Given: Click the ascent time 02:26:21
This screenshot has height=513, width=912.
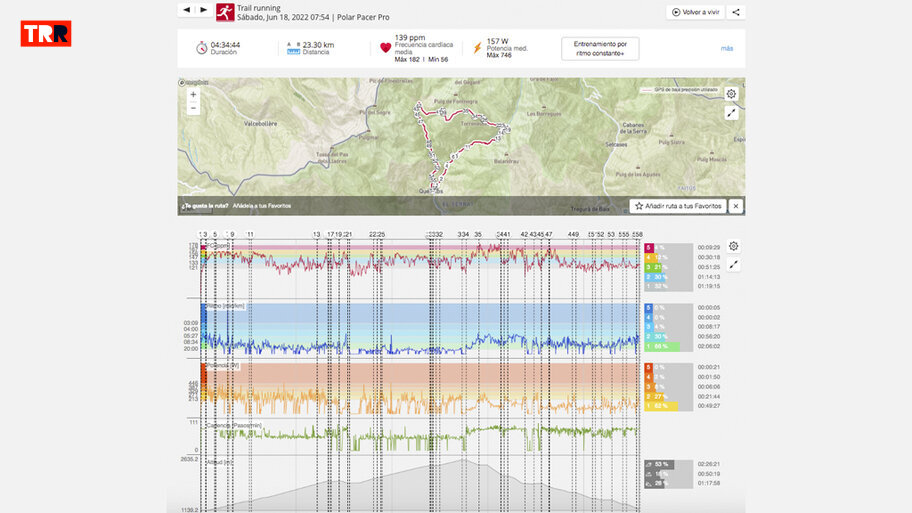Looking at the screenshot, I should (709, 465).
